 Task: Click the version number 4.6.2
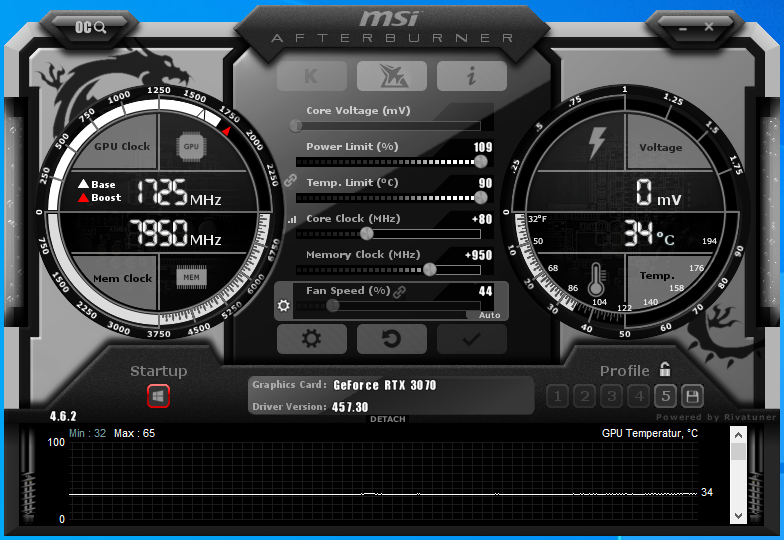[63, 416]
